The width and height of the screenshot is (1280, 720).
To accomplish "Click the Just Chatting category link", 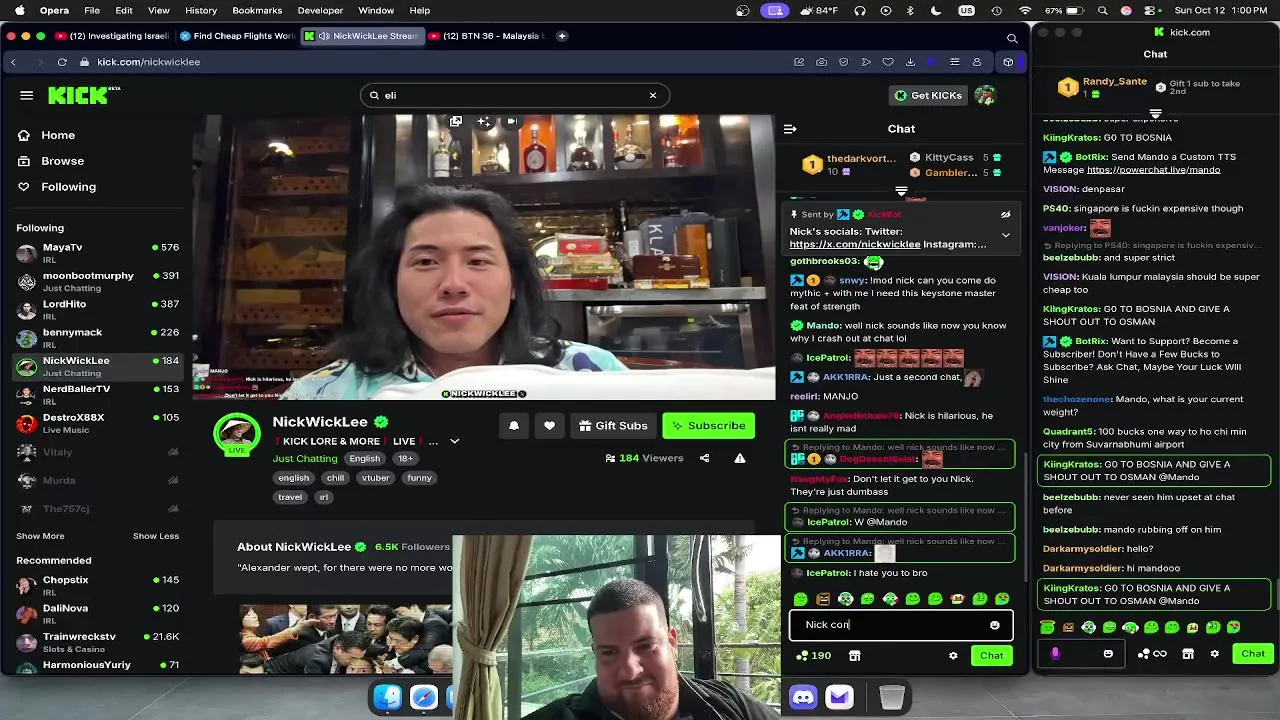I will tap(305, 458).
